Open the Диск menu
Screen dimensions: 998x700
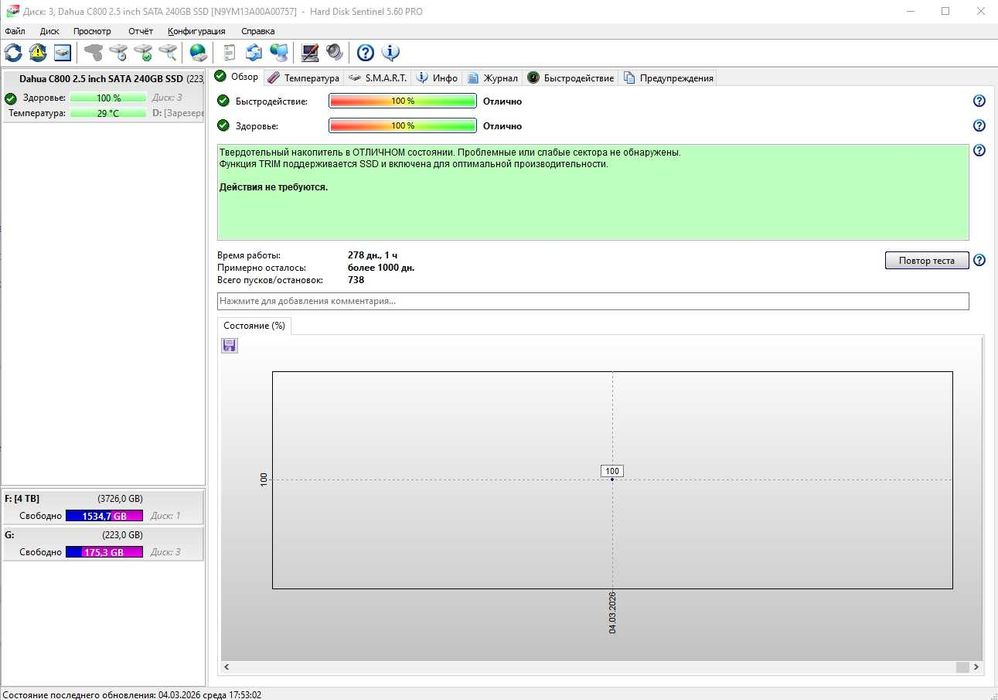click(x=49, y=31)
